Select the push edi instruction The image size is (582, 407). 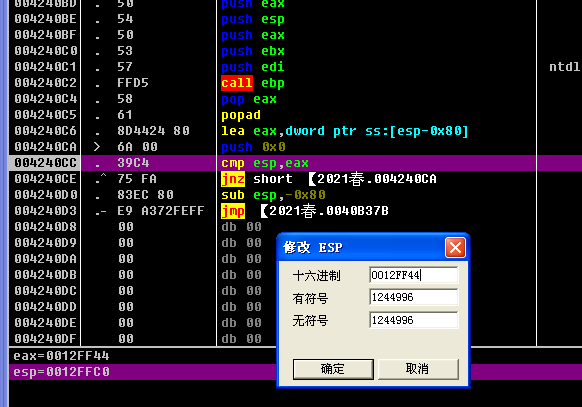[x=253, y=67]
